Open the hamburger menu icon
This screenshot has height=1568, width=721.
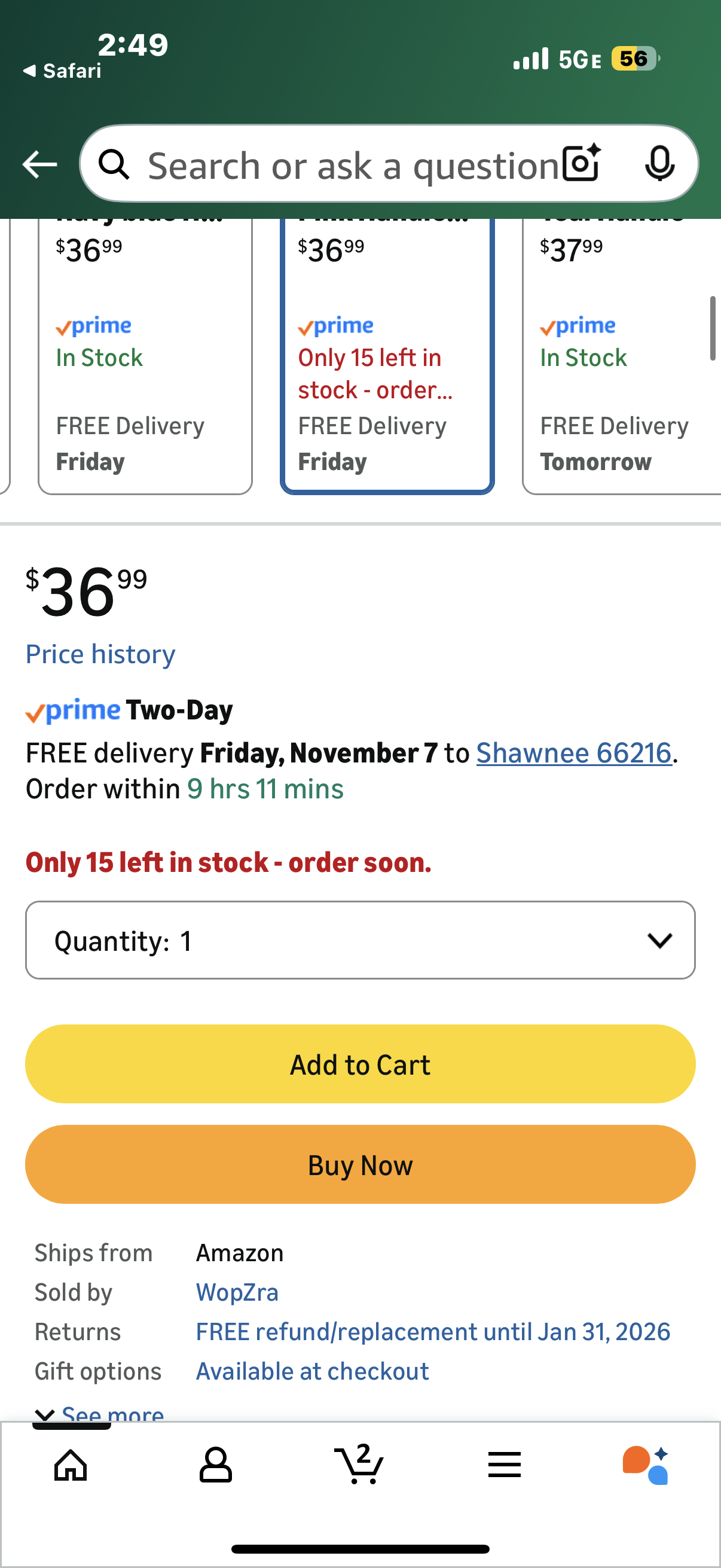[505, 1464]
